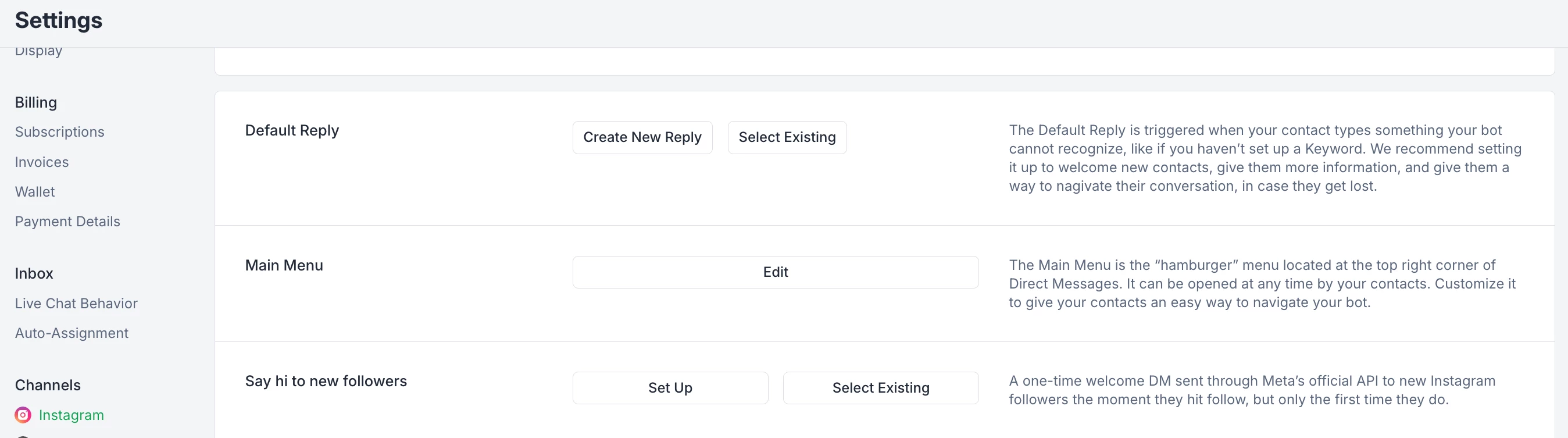Screen dimensions: 1568x438
Task: Choose Select Existing for Default Reply
Action: pyautogui.click(x=787, y=138)
